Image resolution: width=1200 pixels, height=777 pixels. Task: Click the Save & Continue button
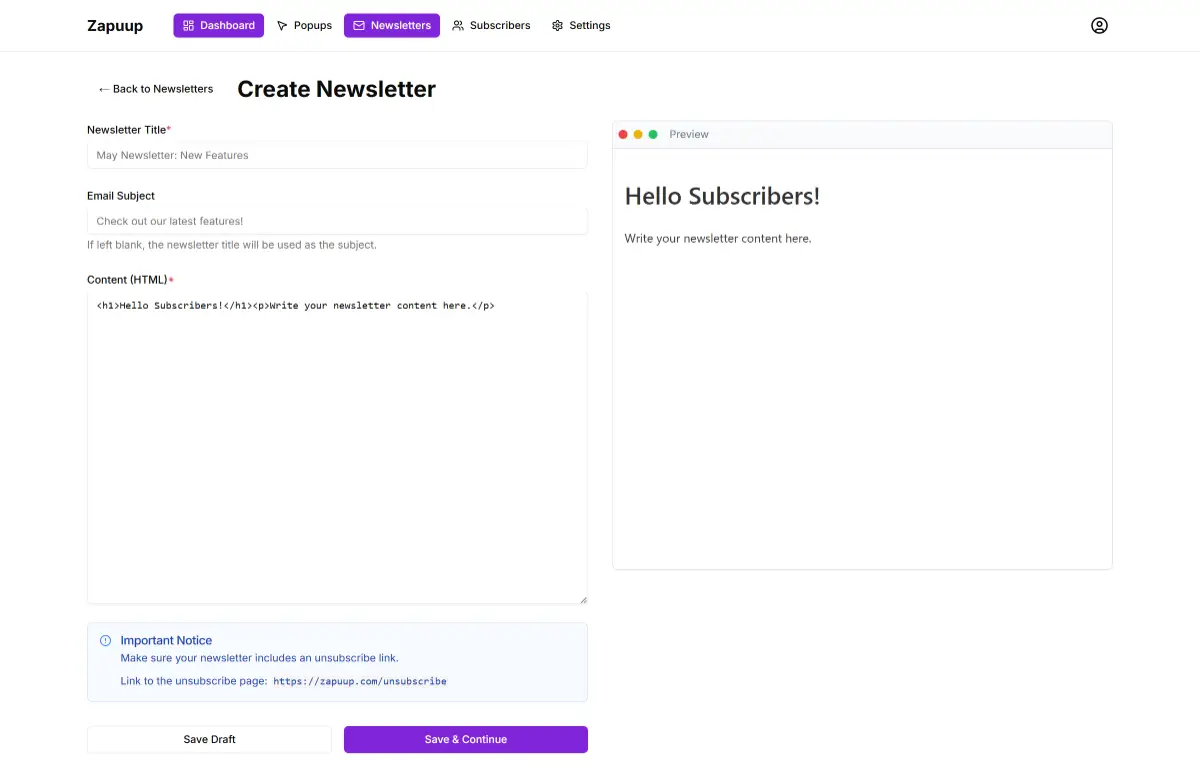click(x=465, y=739)
